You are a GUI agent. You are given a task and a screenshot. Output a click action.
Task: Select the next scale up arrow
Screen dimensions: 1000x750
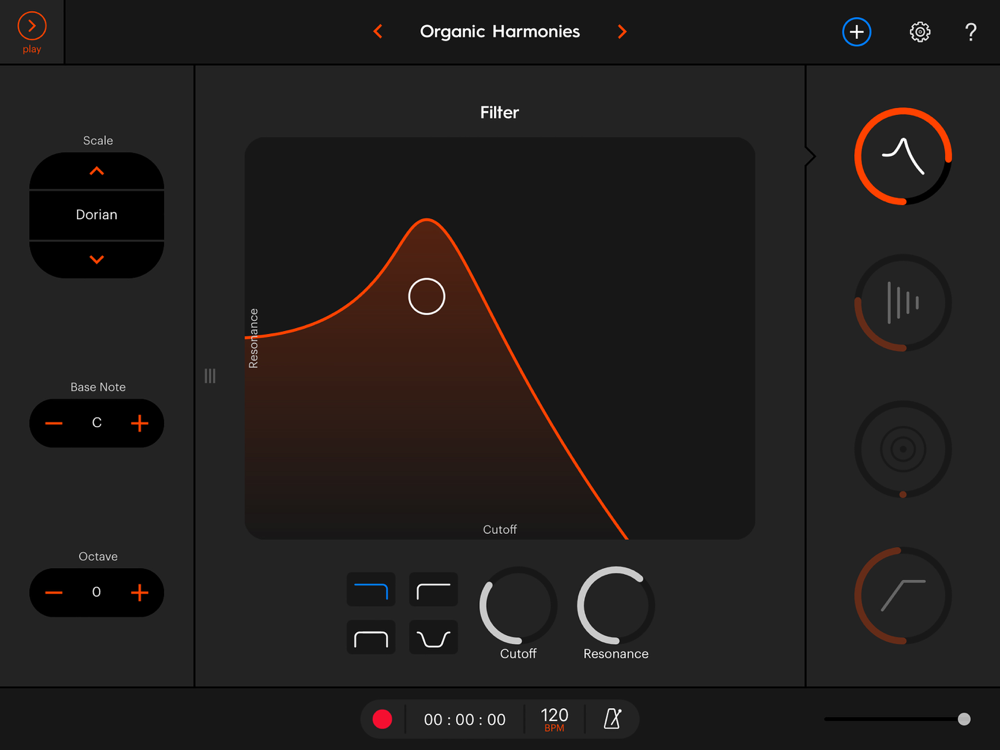click(97, 171)
